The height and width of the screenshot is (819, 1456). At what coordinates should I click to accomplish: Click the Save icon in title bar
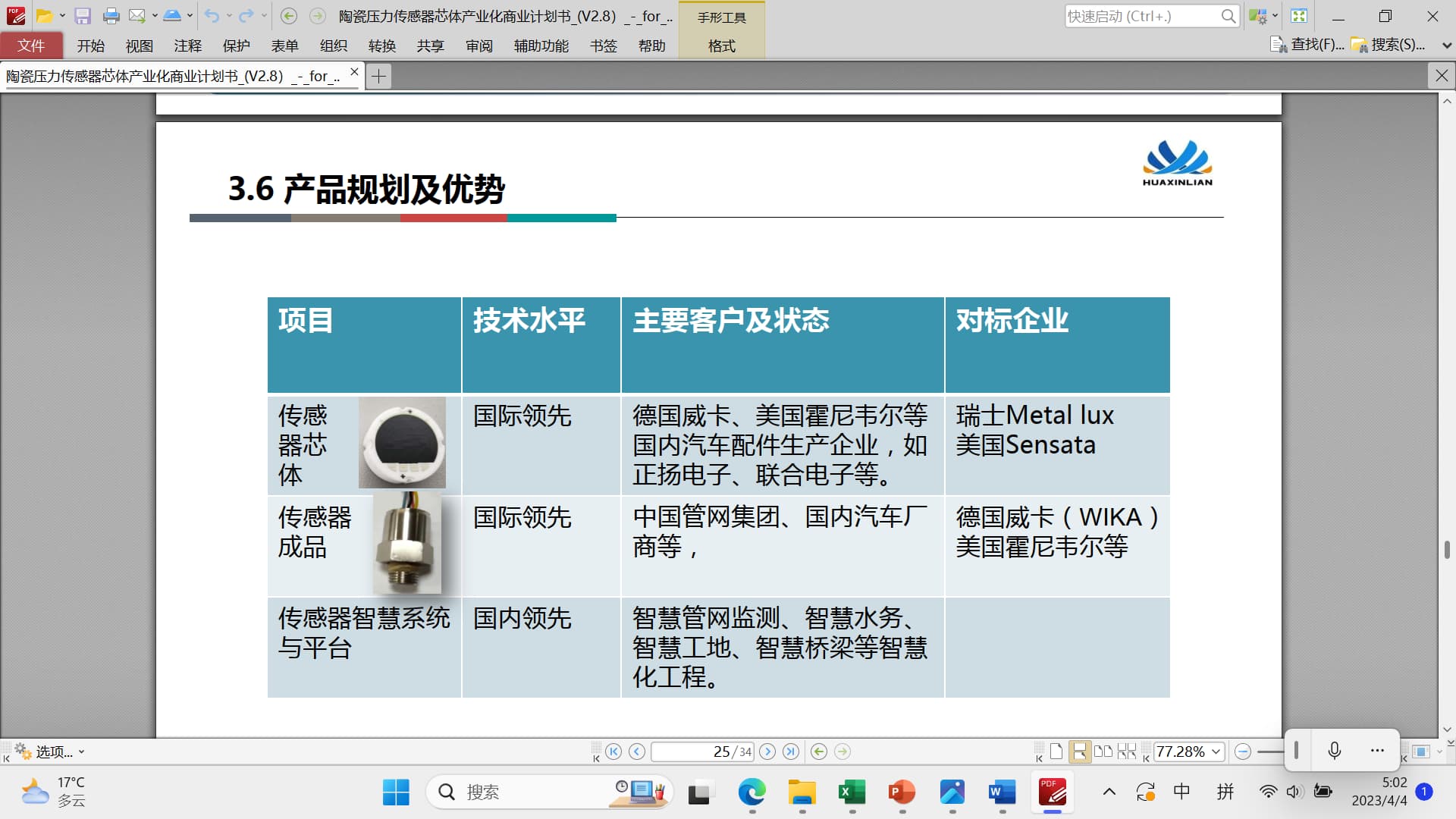click(x=83, y=16)
